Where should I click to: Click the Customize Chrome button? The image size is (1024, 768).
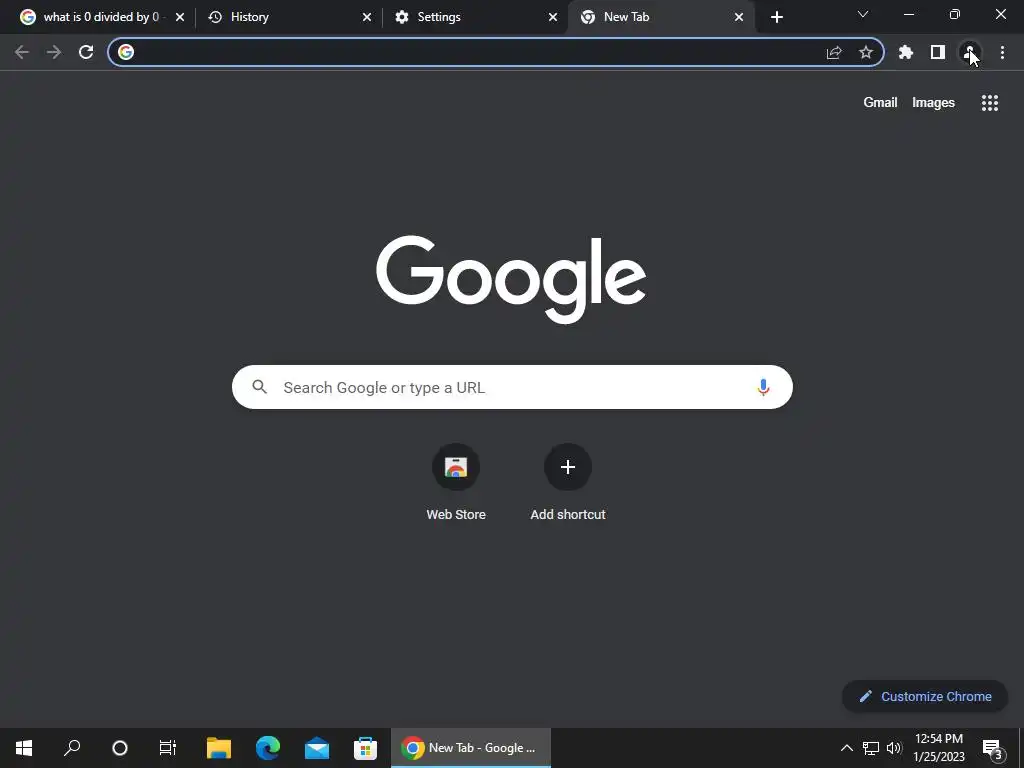coord(925,696)
